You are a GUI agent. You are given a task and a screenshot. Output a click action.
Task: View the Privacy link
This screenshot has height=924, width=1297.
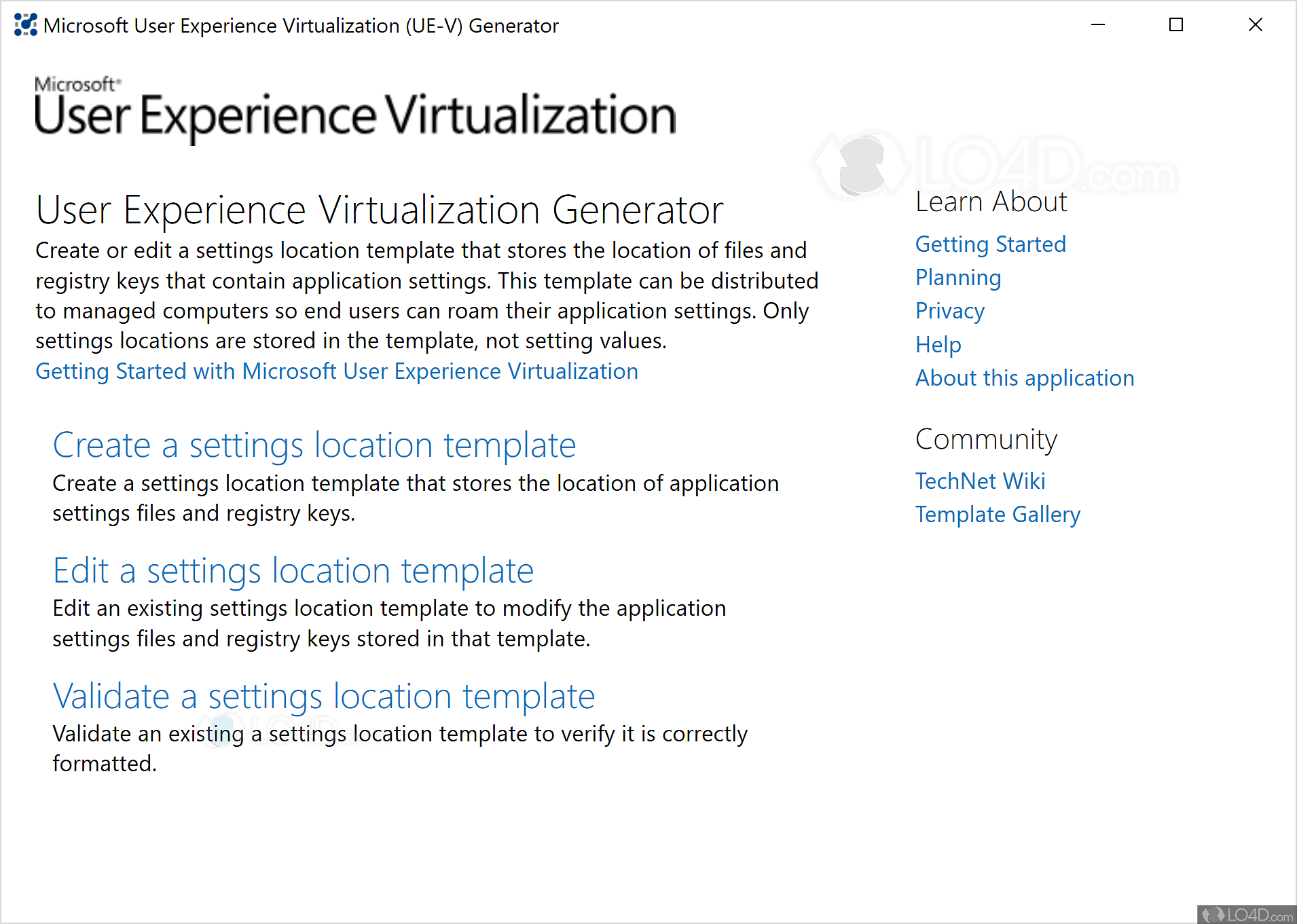(x=950, y=311)
